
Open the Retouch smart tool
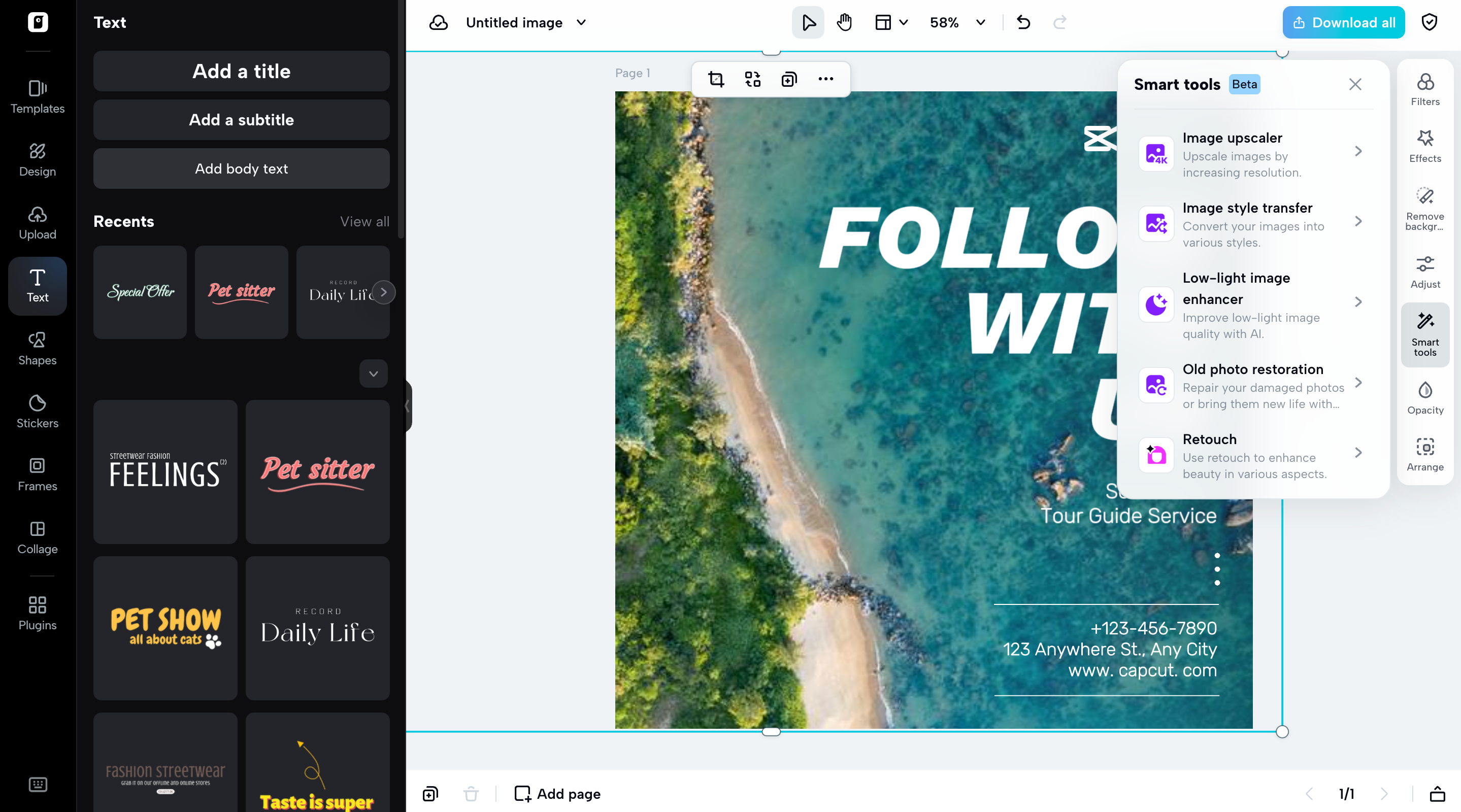pos(1253,455)
